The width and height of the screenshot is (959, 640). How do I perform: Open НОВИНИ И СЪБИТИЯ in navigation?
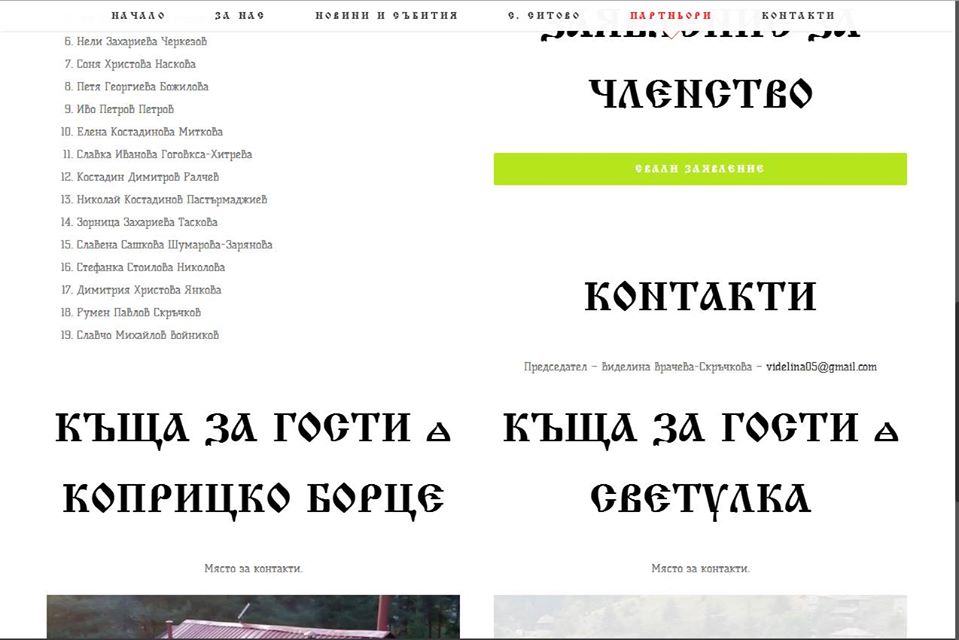tap(387, 15)
